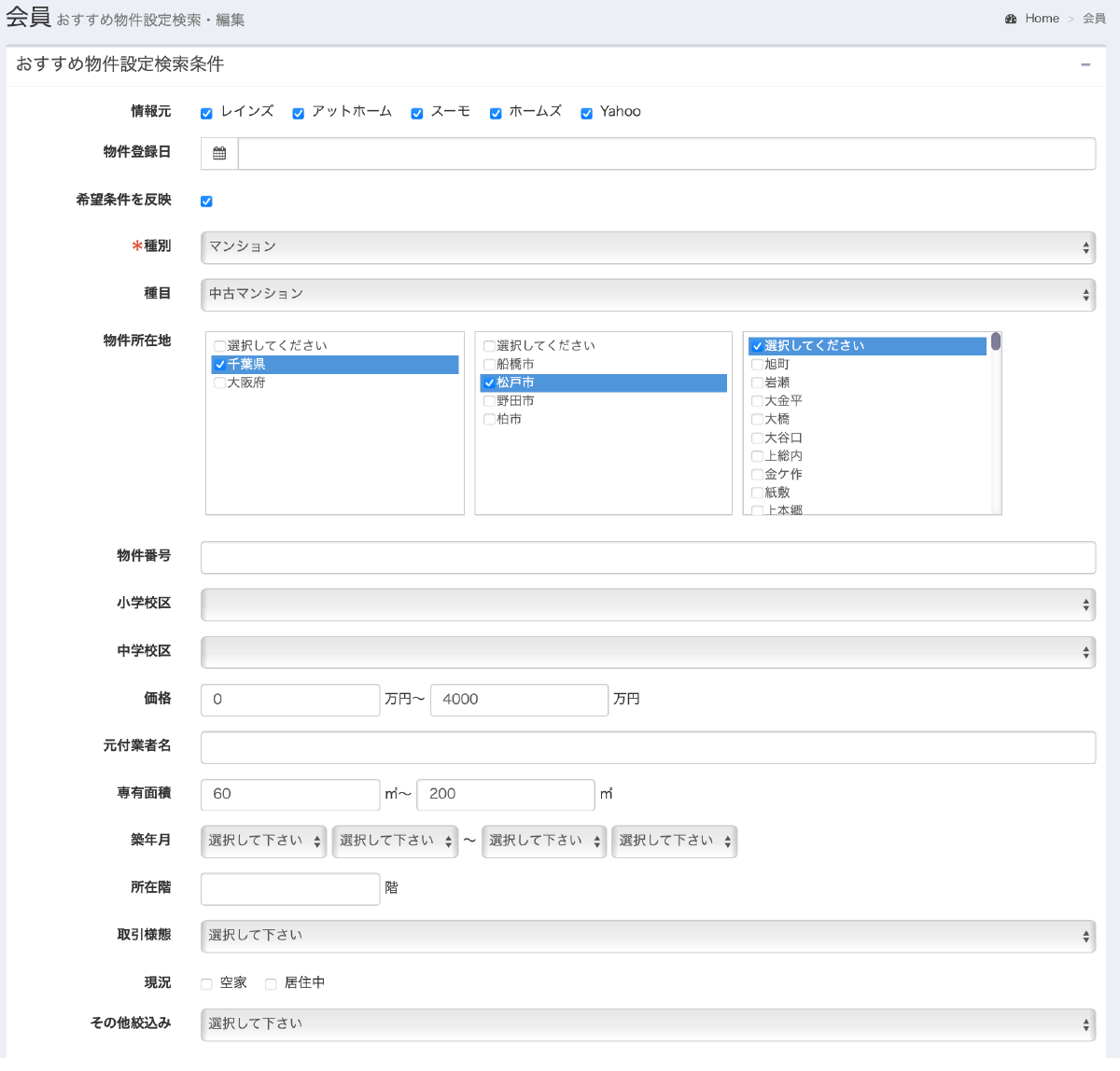This screenshot has height=1071, width=1120.
Task: Open the 種目 dropdown showing 中古マンション
Action: click(648, 295)
